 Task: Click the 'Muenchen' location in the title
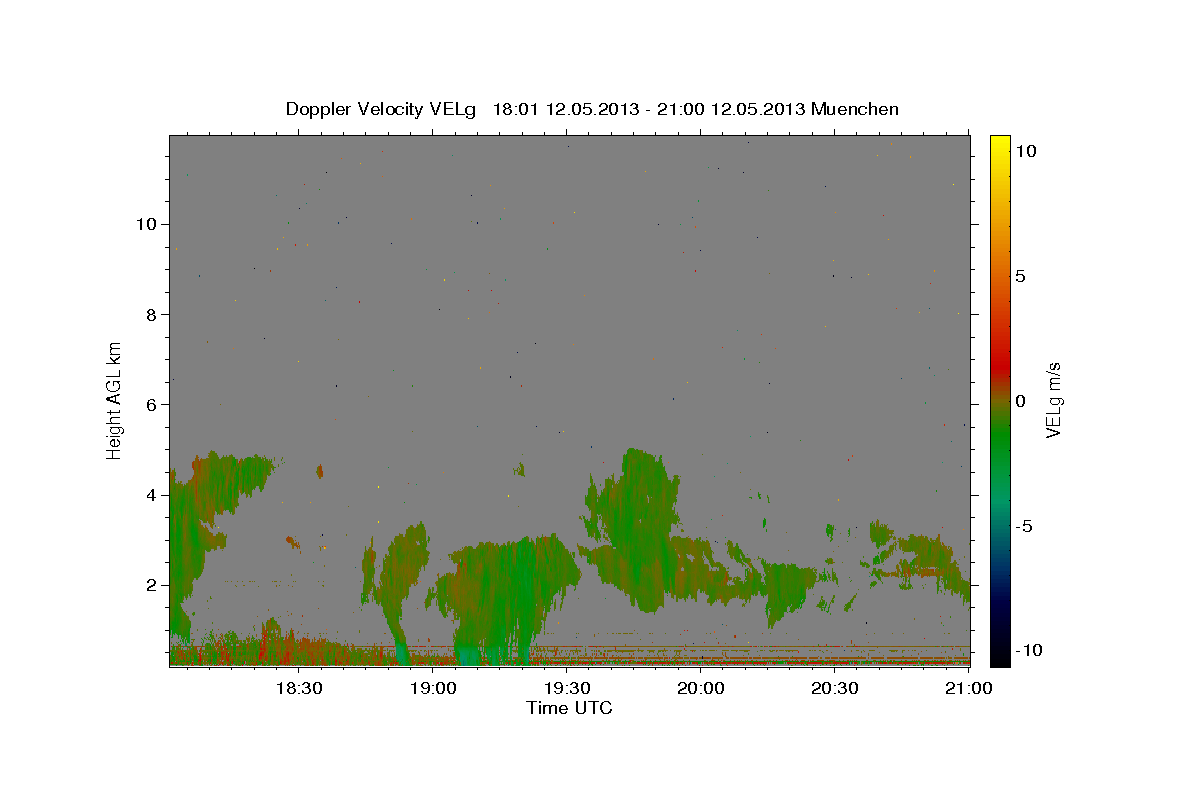(x=855, y=109)
